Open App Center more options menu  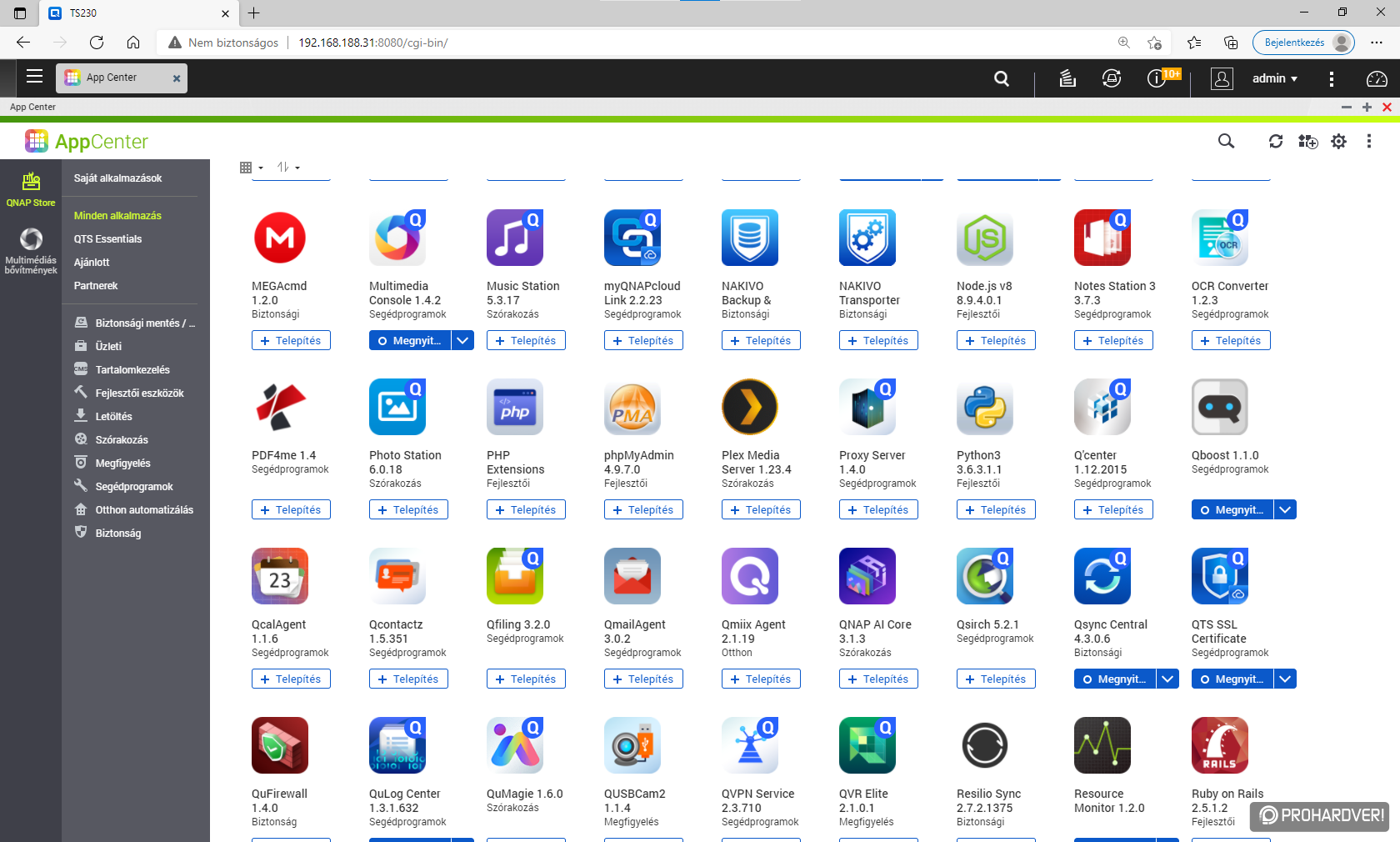coord(1369,142)
